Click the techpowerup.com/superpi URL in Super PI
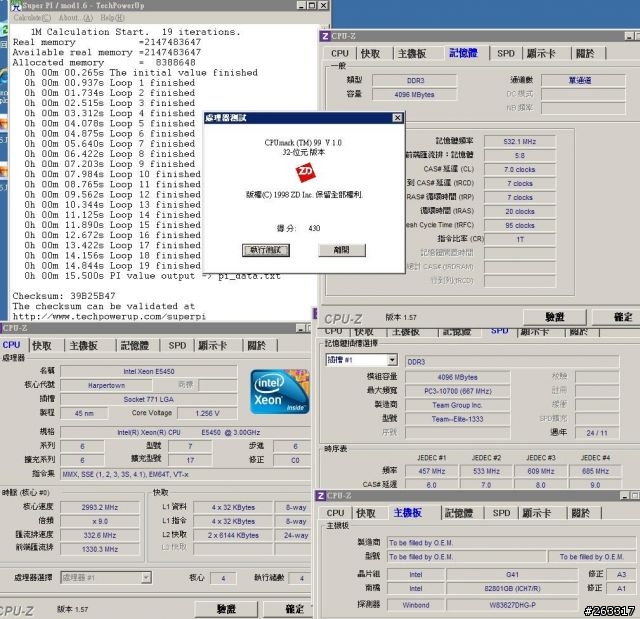This screenshot has height=619, width=640. [109, 317]
